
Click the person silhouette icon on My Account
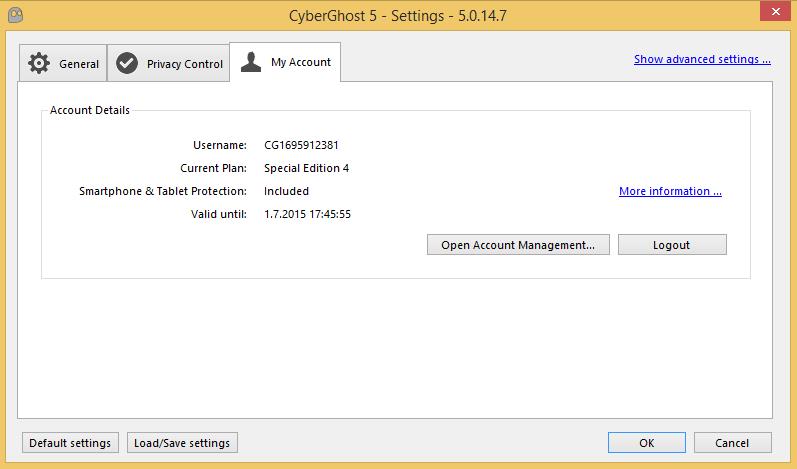click(x=251, y=62)
